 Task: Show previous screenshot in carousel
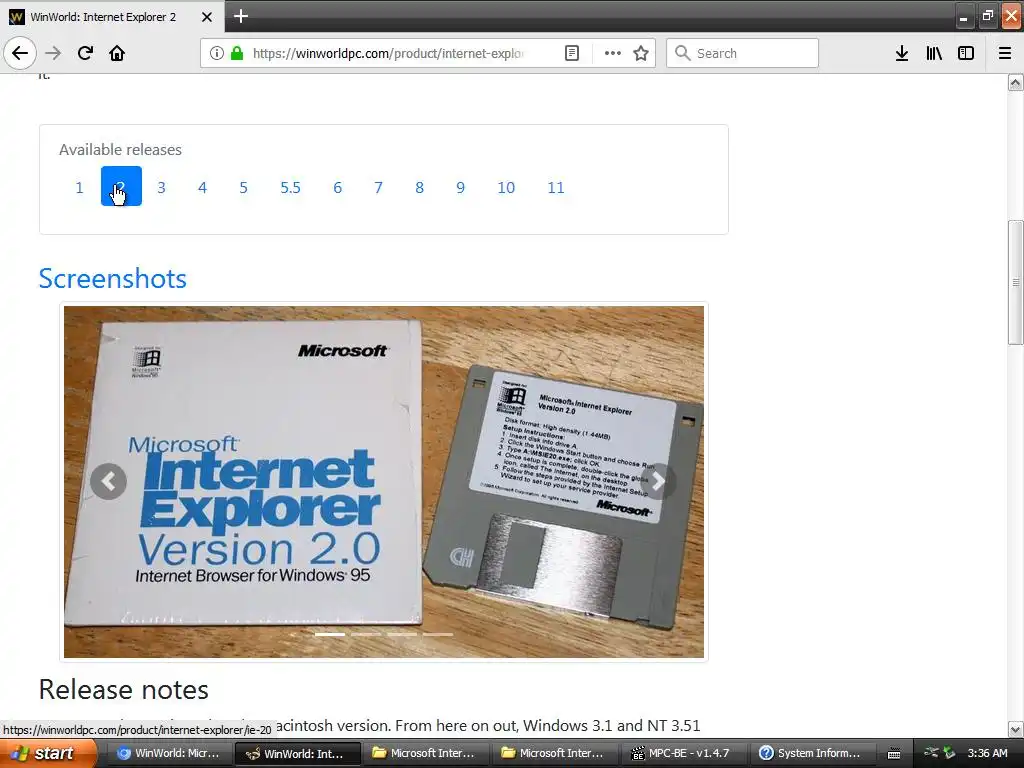(x=108, y=481)
